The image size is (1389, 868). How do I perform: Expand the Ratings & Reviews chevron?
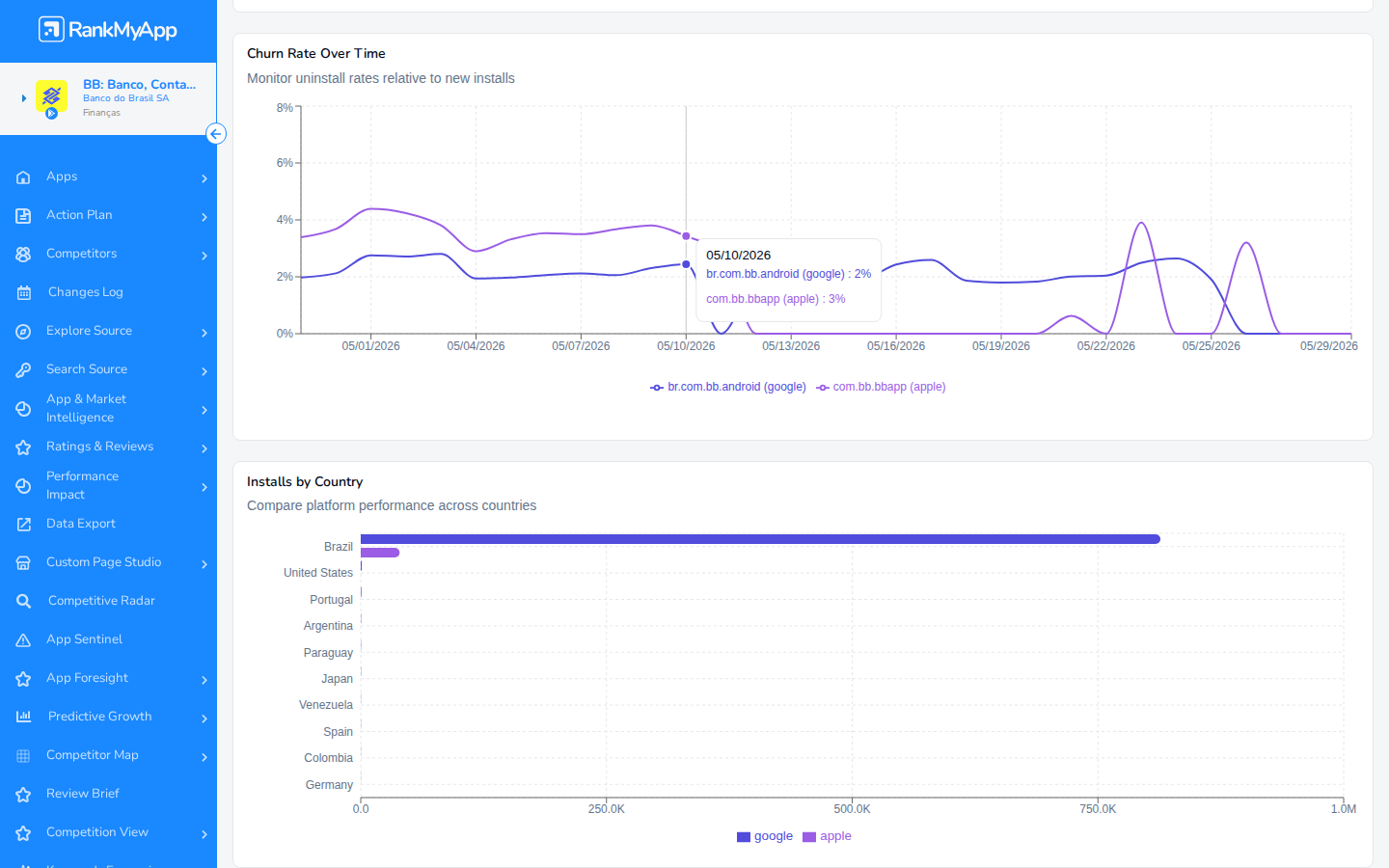point(204,448)
